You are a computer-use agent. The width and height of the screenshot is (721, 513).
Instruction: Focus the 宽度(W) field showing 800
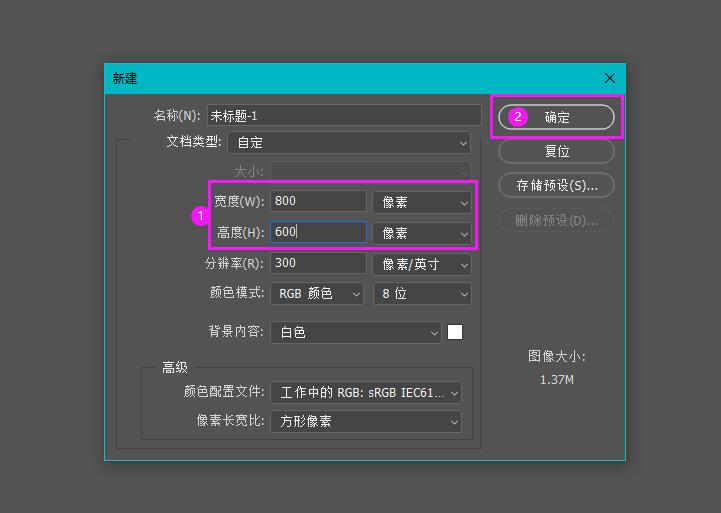318,201
